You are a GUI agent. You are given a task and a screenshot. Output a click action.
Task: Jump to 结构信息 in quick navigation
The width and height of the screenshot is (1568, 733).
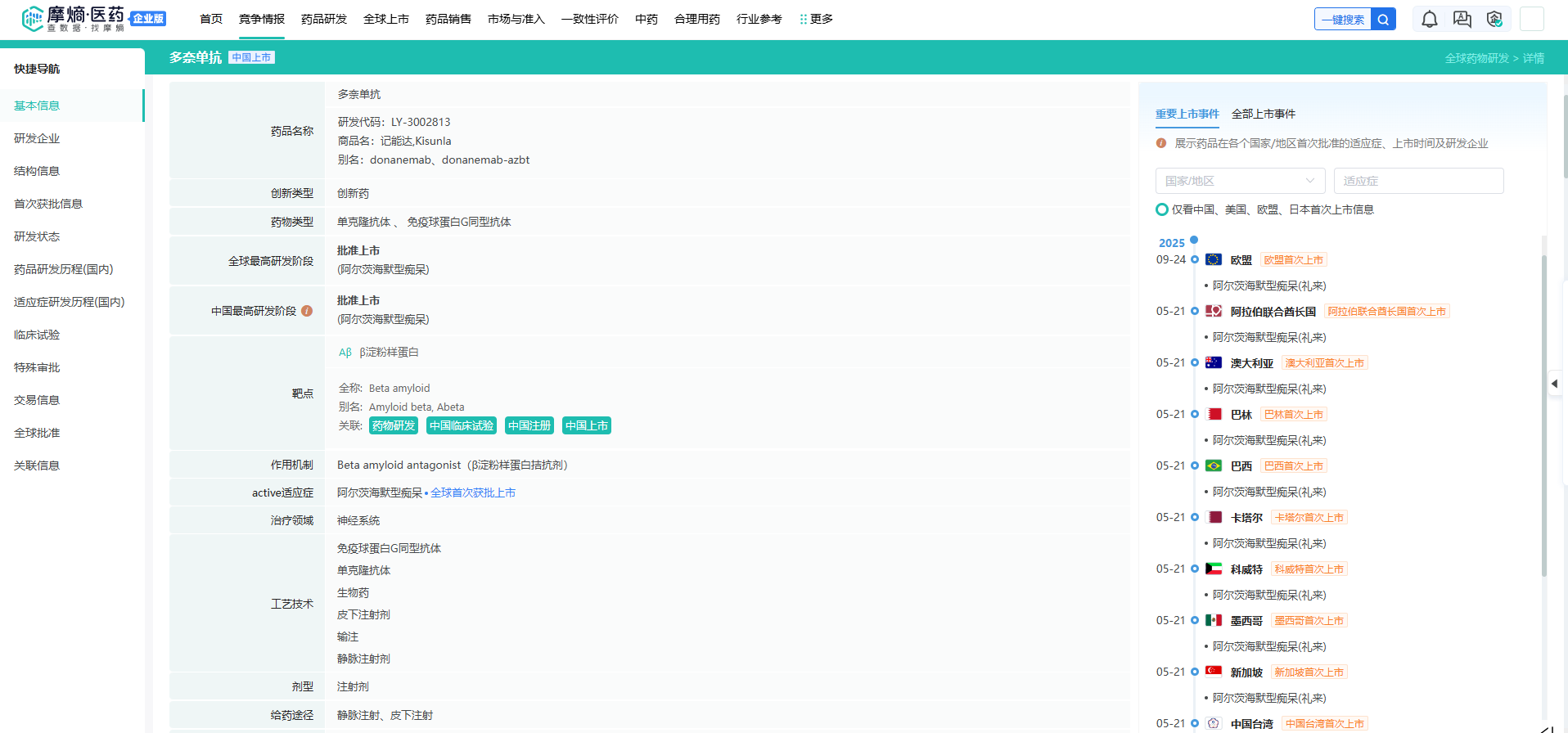coord(37,171)
